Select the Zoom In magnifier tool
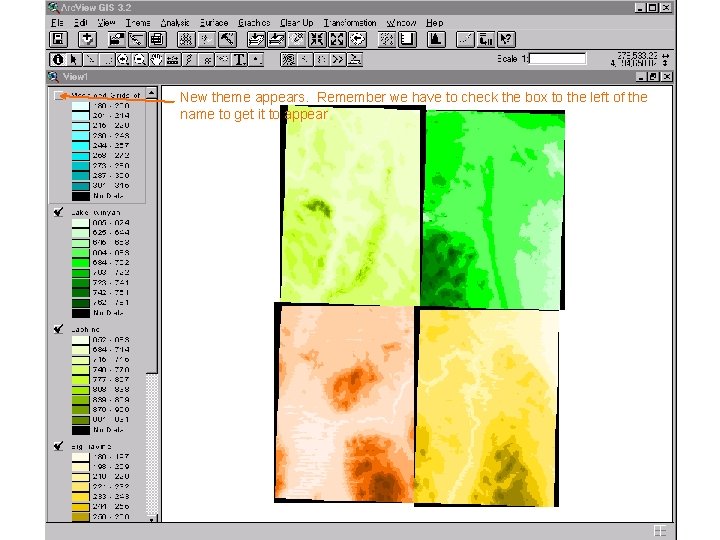 [x=123, y=60]
